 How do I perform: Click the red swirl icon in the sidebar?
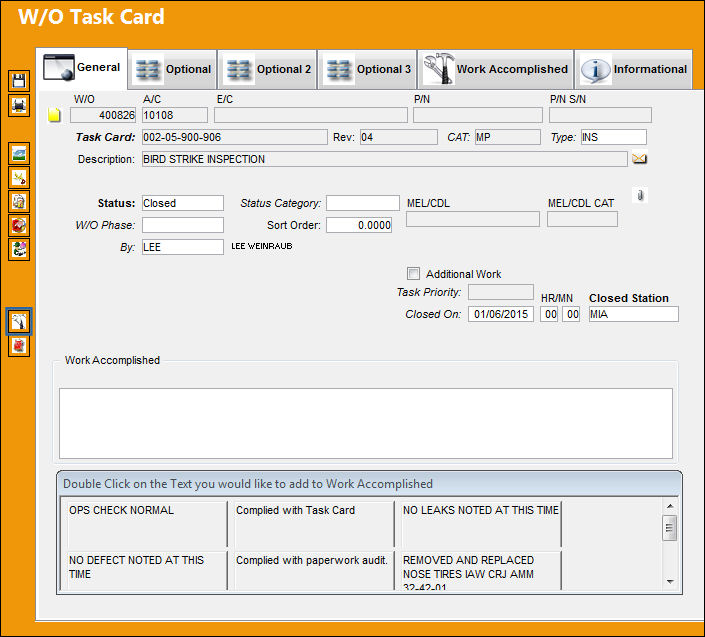tap(19, 225)
